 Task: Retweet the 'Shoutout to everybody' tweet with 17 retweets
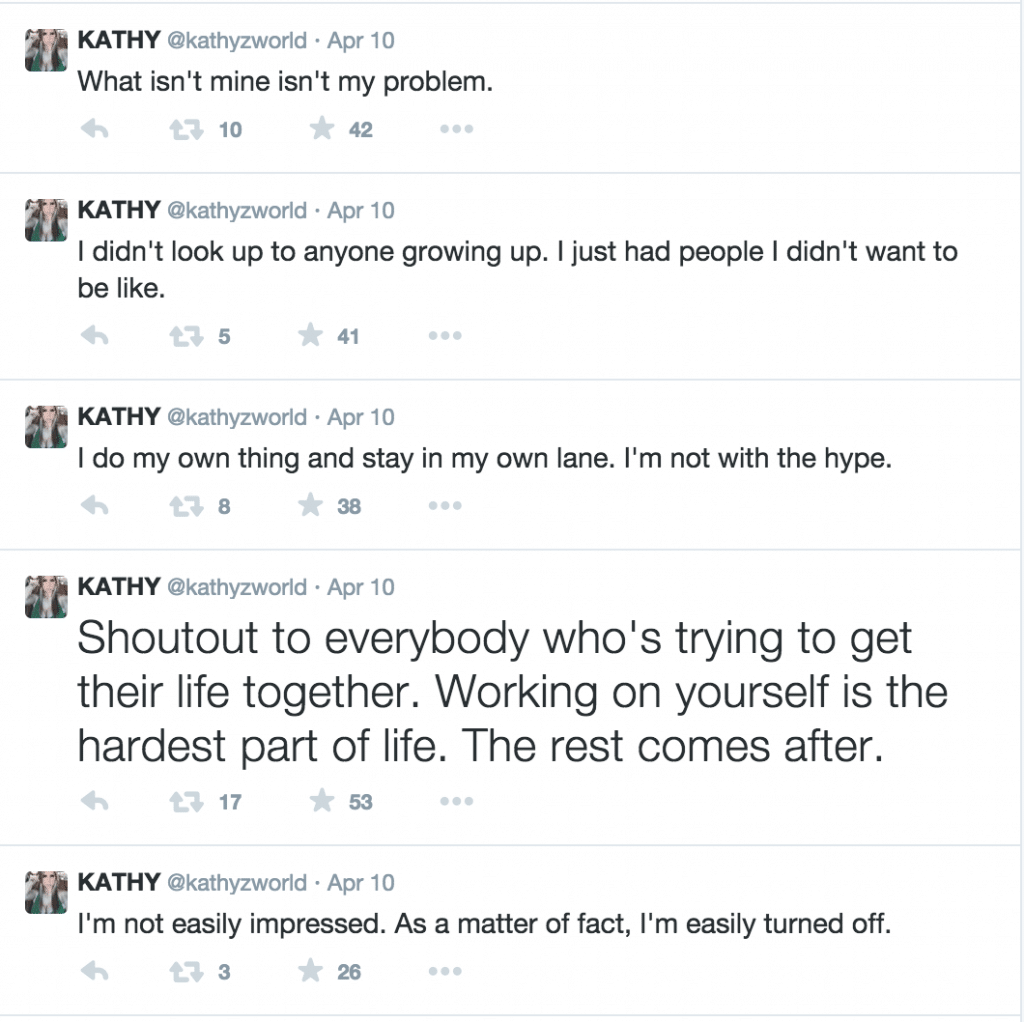point(187,802)
